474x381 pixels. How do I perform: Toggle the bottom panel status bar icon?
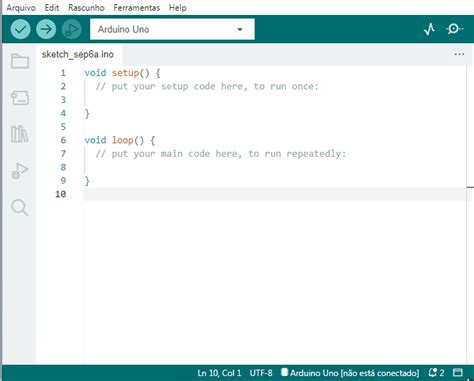[458, 373]
